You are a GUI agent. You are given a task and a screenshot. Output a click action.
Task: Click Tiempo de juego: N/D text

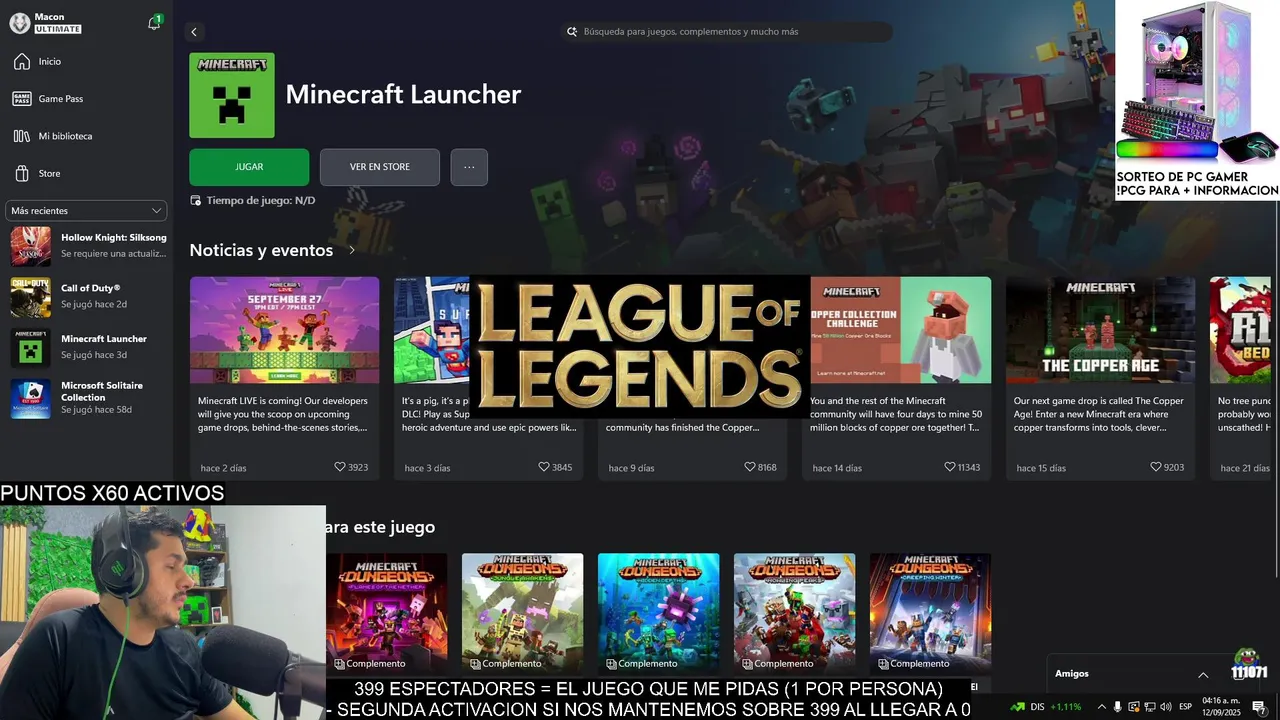(260, 201)
